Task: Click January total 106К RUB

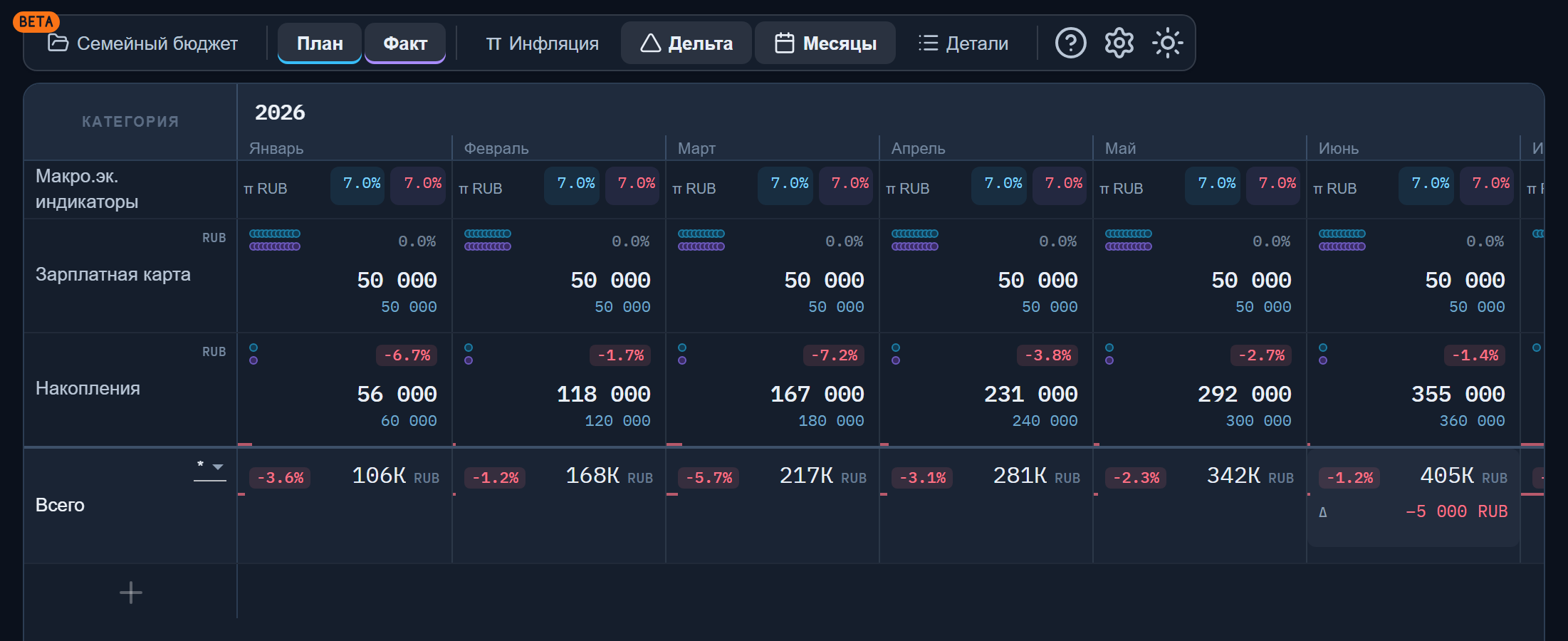Action: [x=395, y=476]
